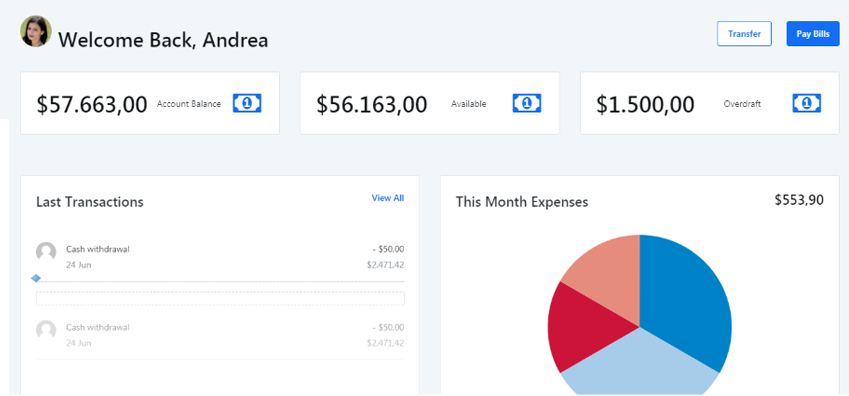849x396 pixels.
Task: Click the Overdraft label
Action: (742, 104)
